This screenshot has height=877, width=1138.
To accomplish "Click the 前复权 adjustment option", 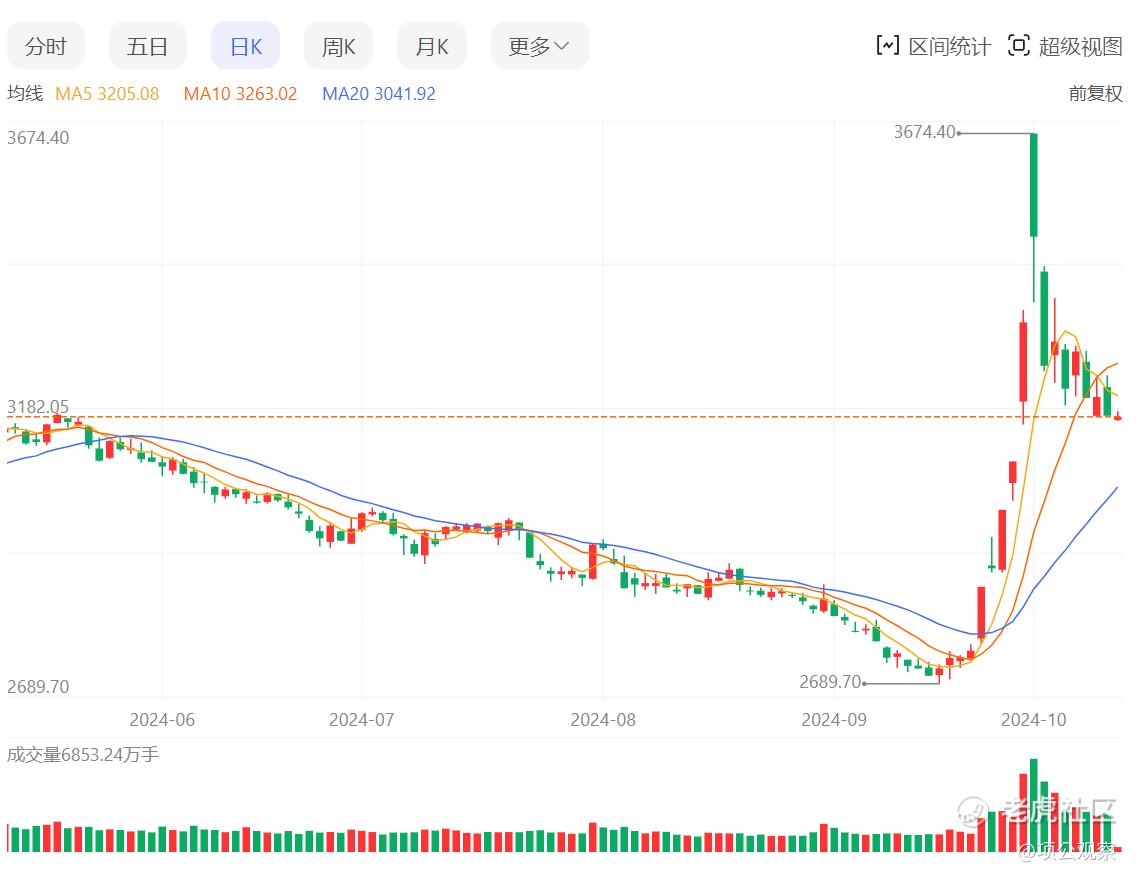I will (x=1095, y=94).
